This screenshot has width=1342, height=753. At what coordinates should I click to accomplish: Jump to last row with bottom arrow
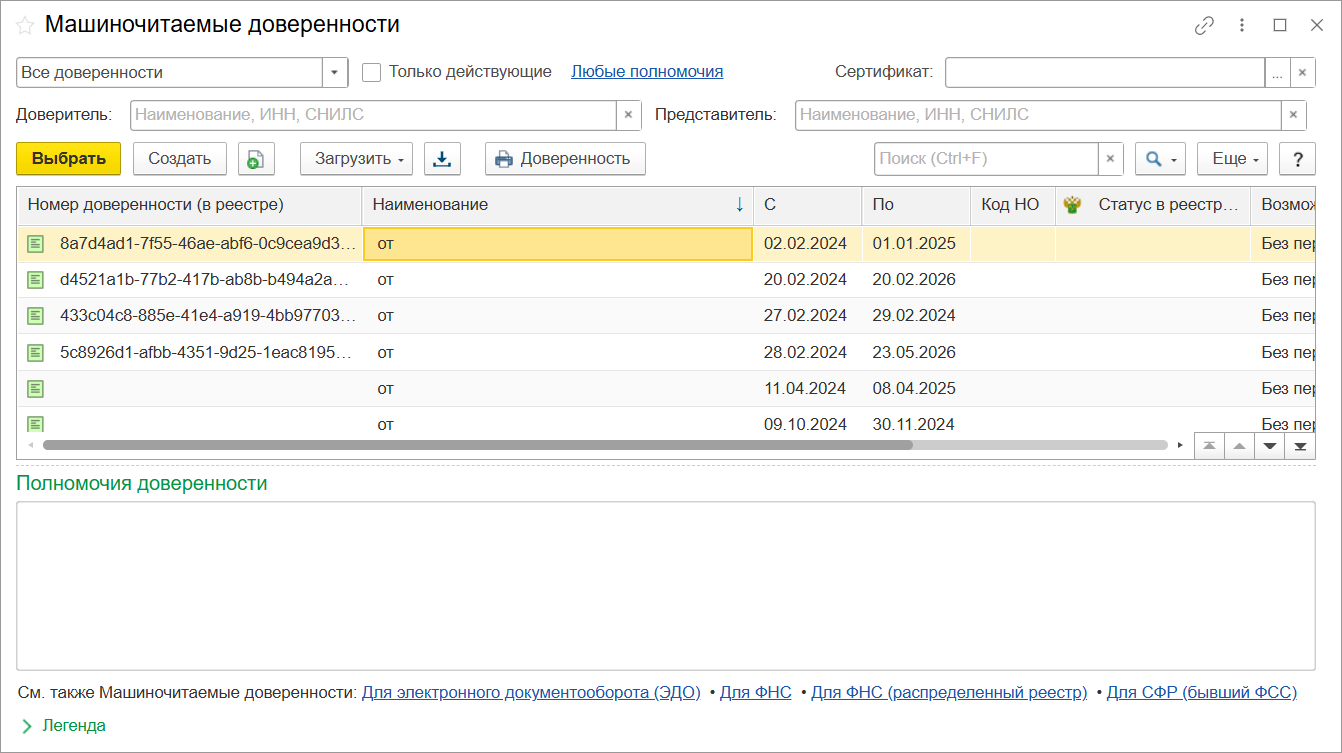(x=1300, y=446)
